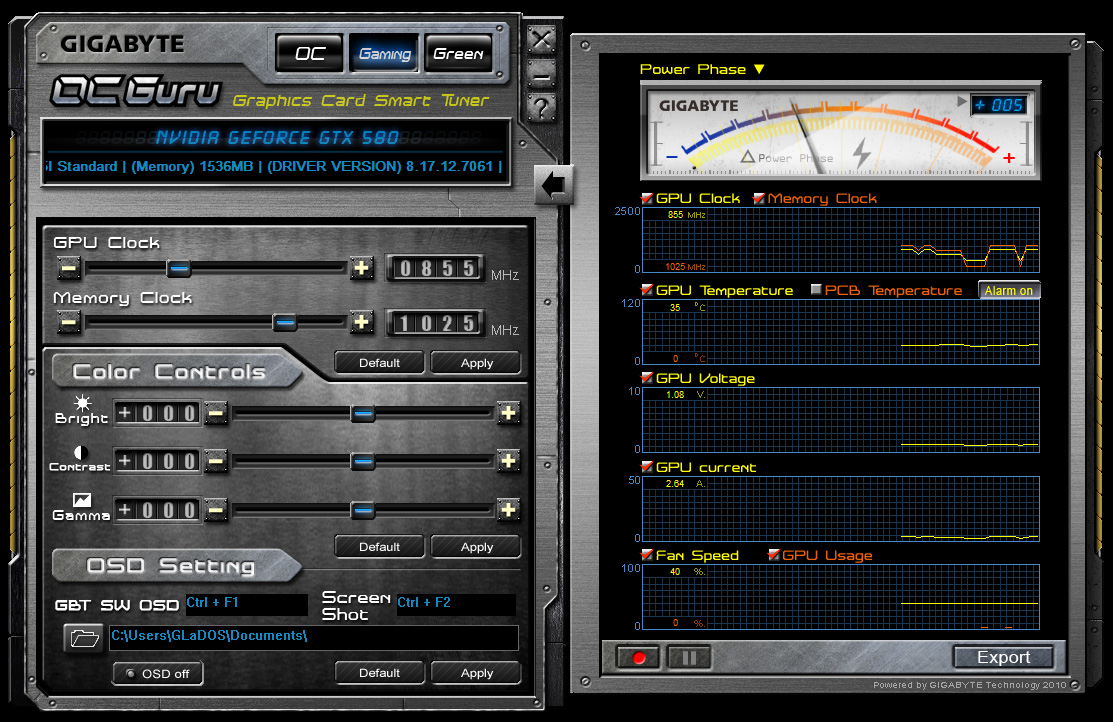Click the +005 power phase readout

[998, 105]
